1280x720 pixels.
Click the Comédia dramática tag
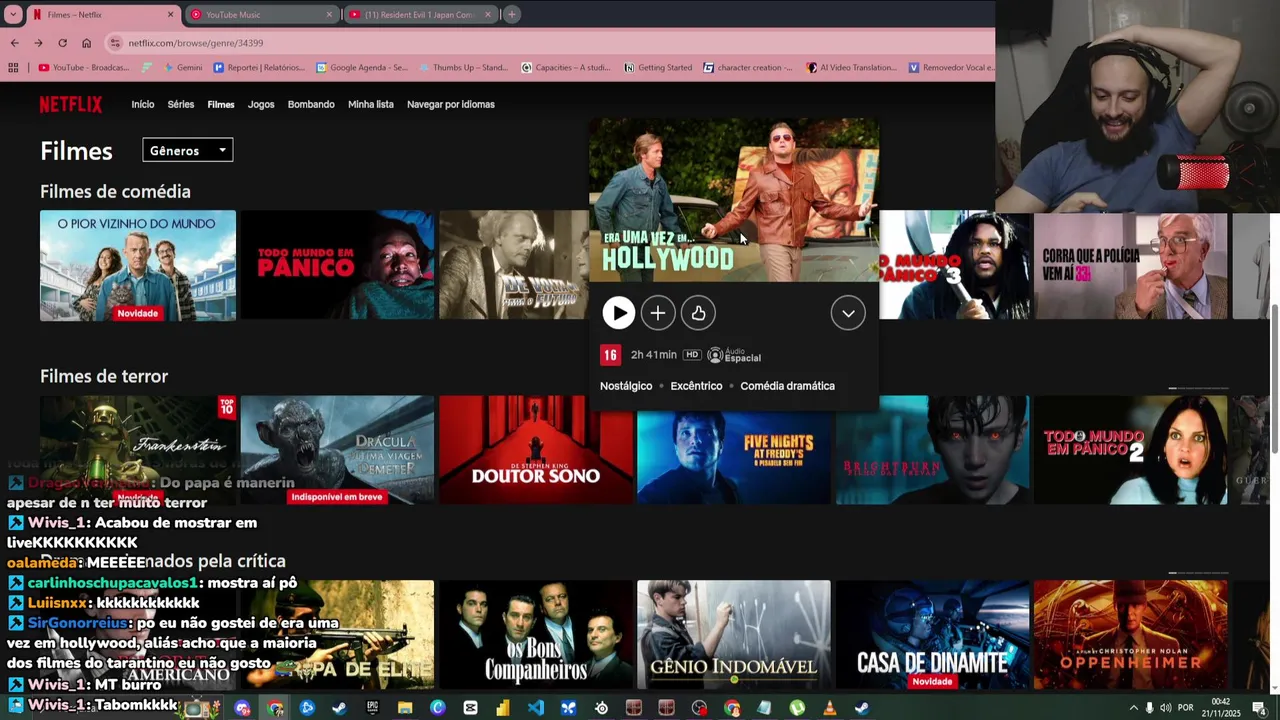[x=787, y=386]
